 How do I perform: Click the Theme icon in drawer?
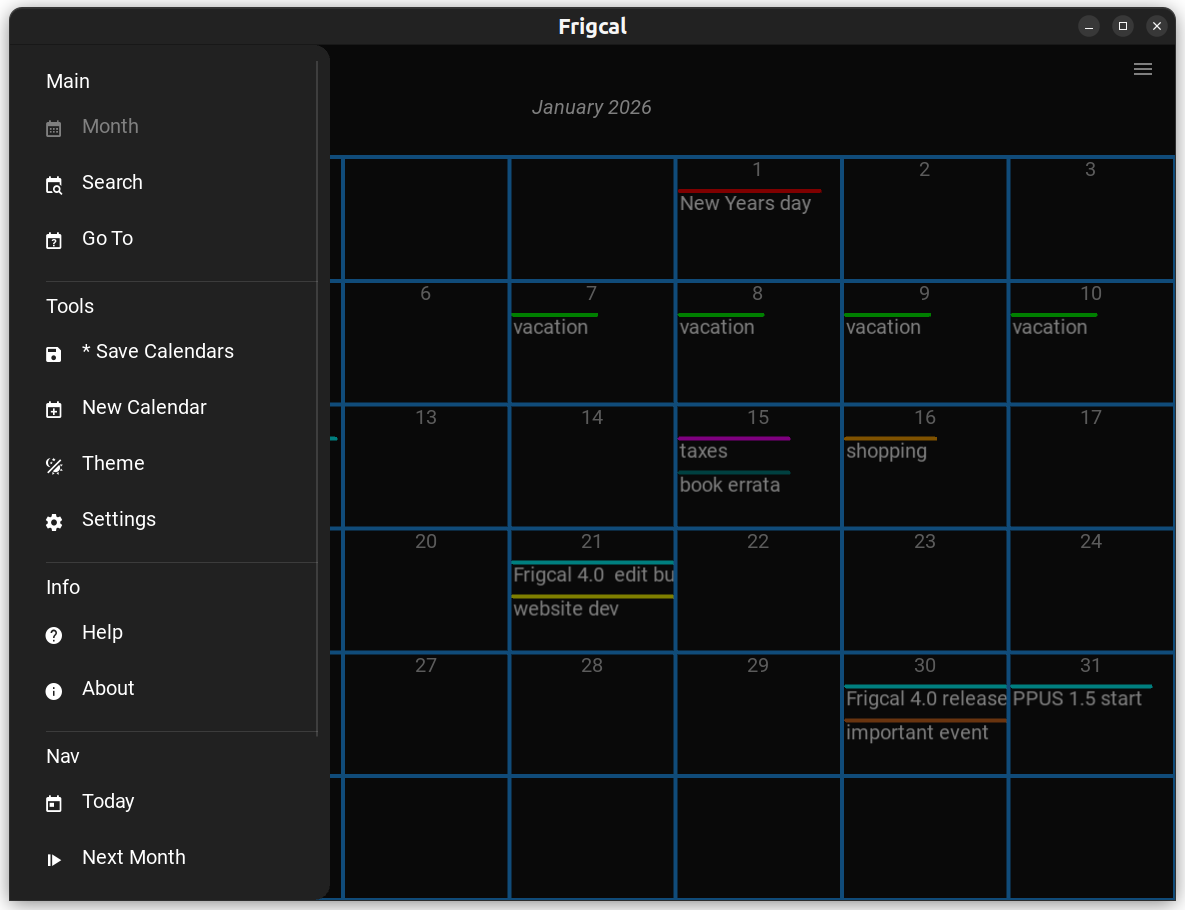54,466
